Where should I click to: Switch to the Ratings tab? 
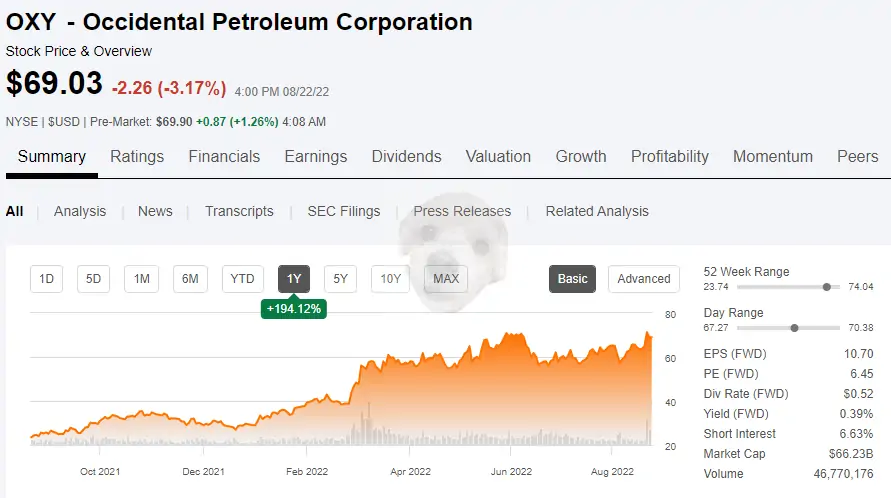[137, 156]
